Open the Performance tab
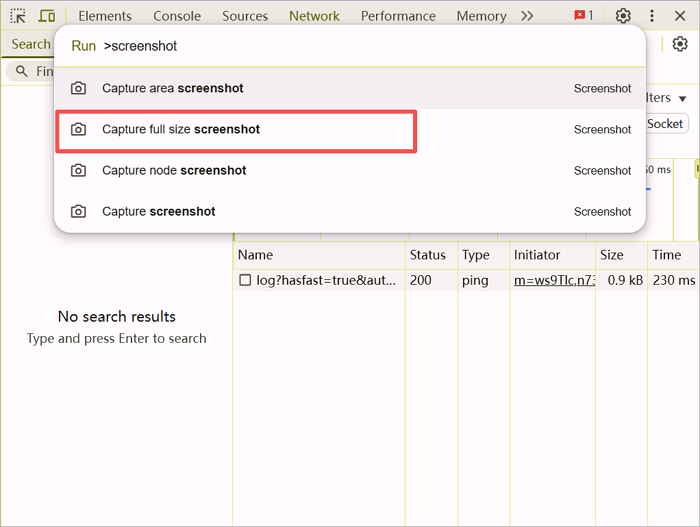Viewport: 700px width, 527px height. (x=398, y=16)
